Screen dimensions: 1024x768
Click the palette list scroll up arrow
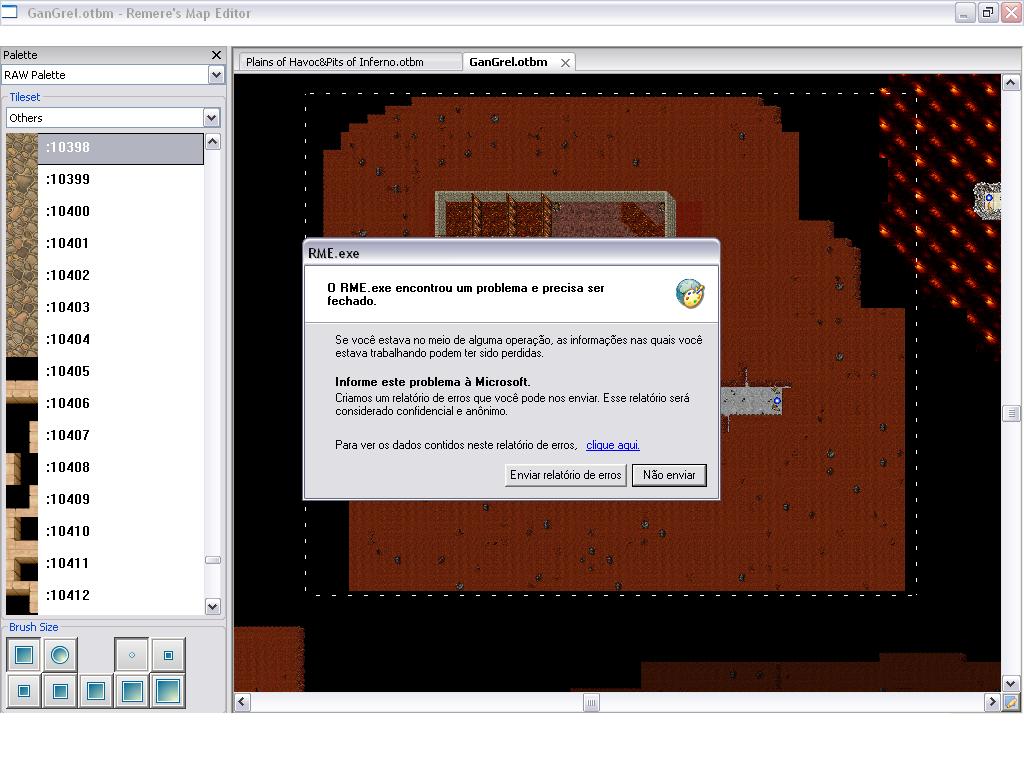213,142
